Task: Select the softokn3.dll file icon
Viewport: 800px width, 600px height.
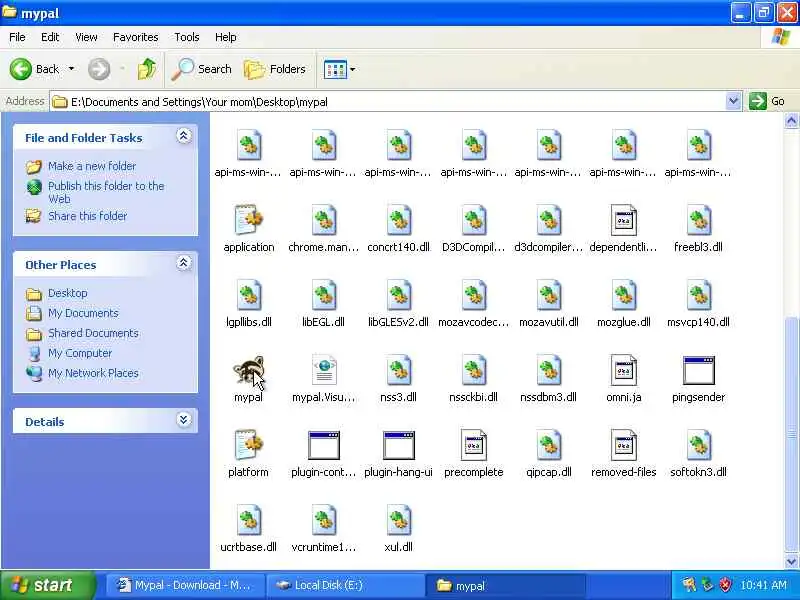Action: [698, 445]
